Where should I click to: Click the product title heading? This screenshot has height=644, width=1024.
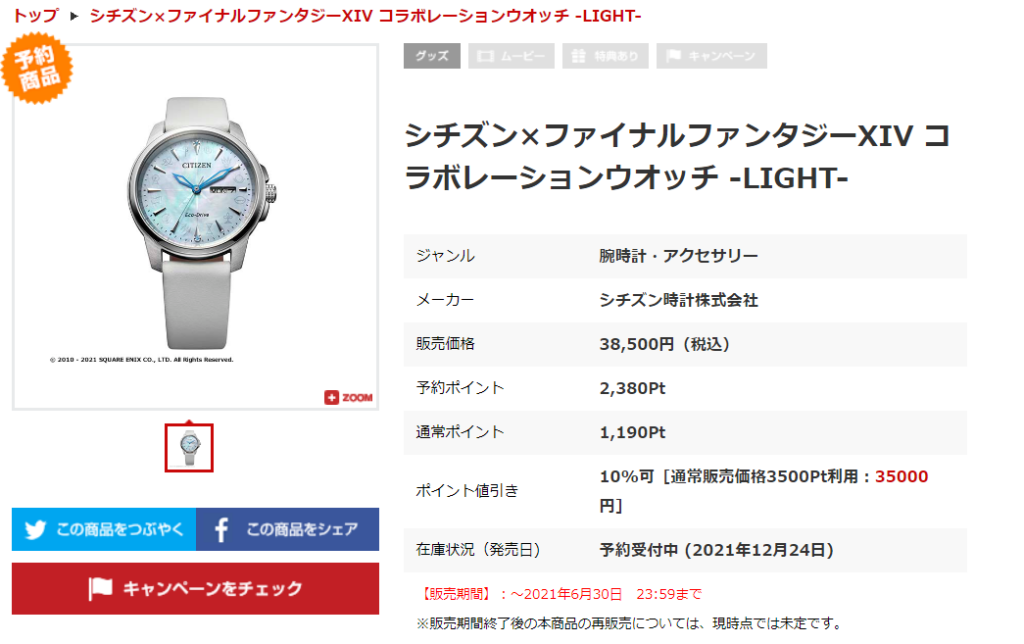tap(677, 157)
